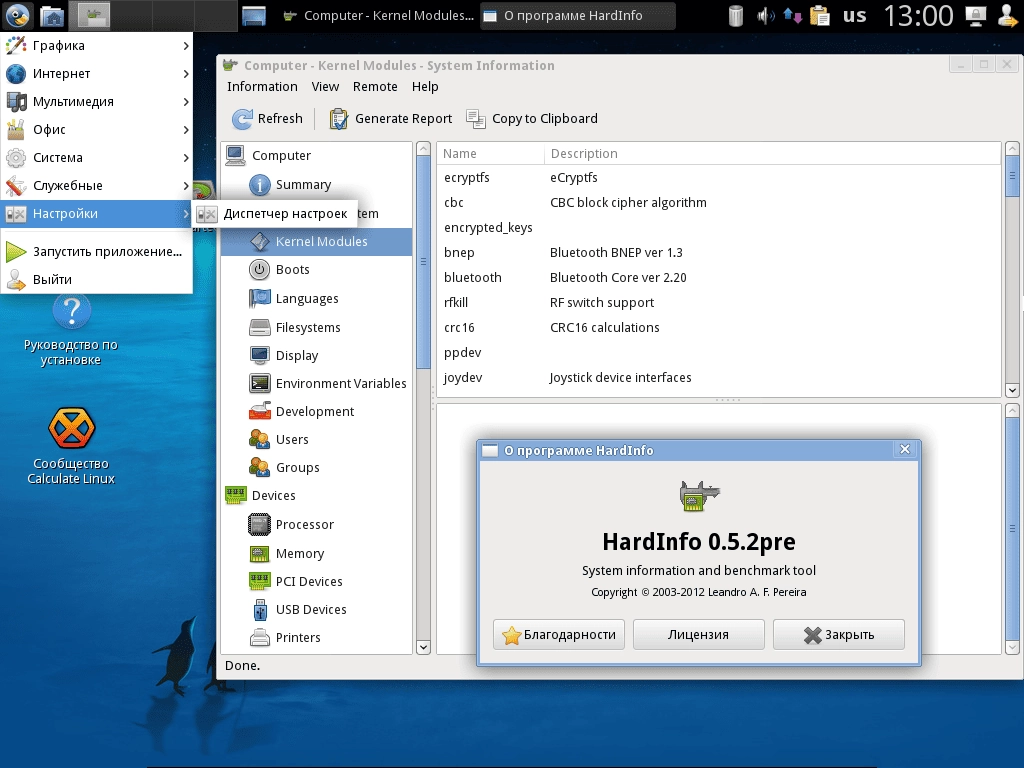The image size is (1024, 768).
Task: Open the Remote menu
Action: point(375,86)
